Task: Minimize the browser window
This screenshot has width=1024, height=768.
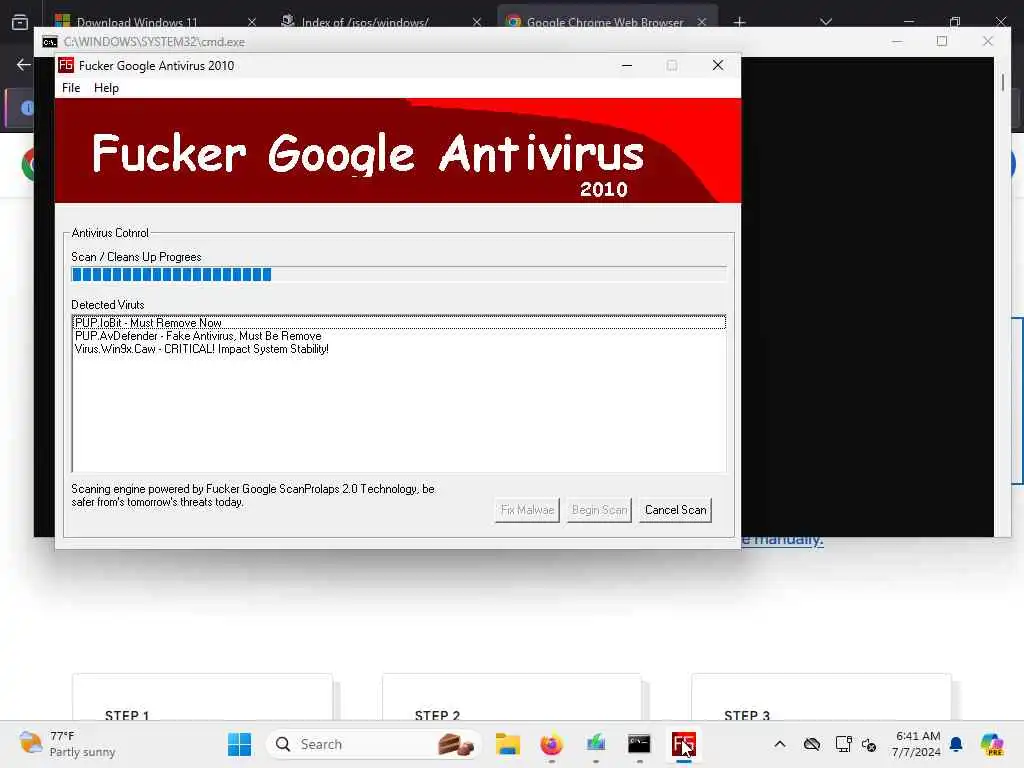Action: [908, 22]
